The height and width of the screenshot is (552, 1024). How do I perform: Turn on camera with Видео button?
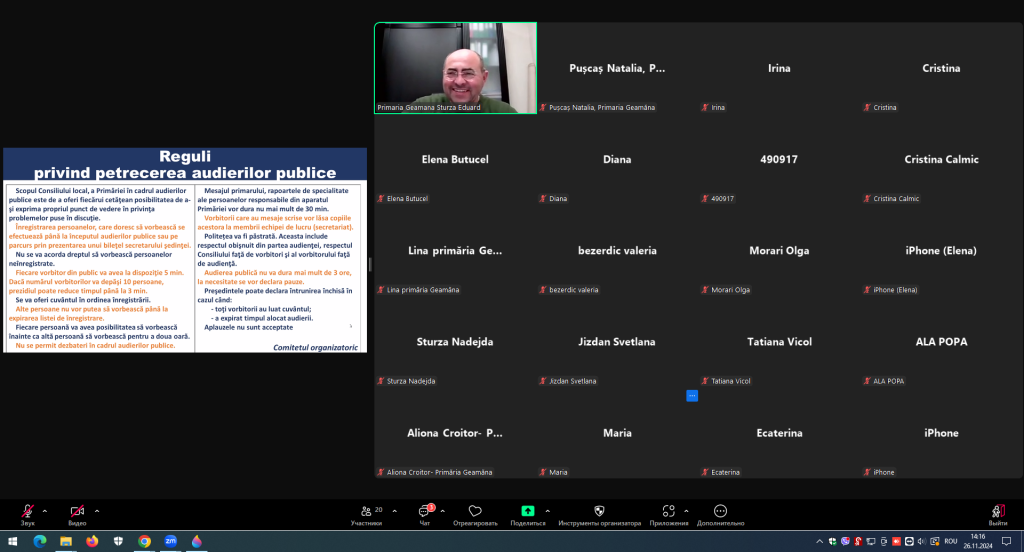[x=77, y=514]
